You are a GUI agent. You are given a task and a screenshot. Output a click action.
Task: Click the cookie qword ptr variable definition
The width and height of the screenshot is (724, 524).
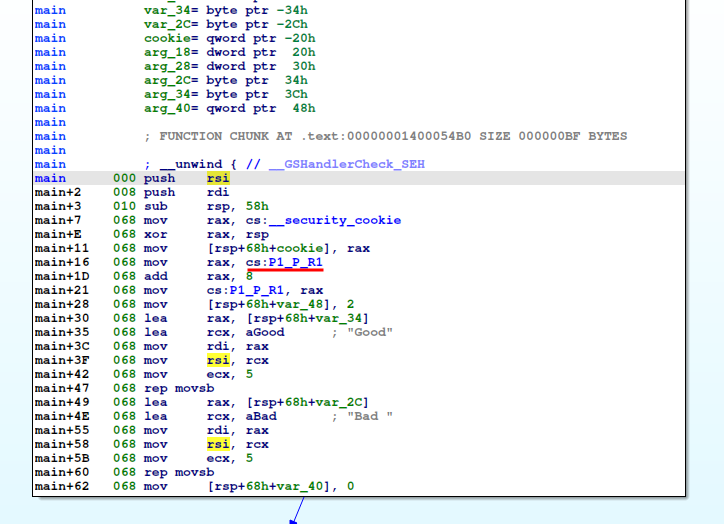[229, 38]
